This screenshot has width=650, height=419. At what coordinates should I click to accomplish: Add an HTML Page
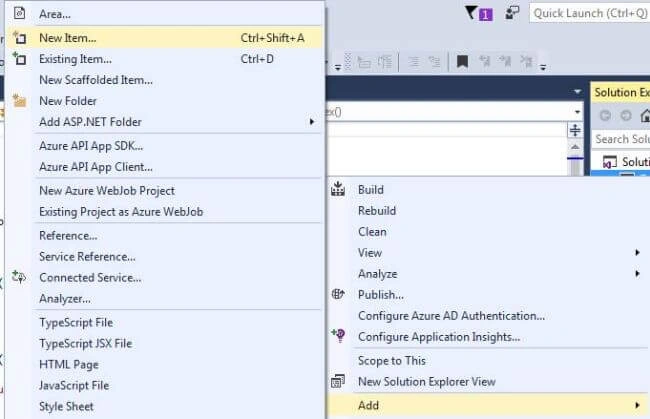coord(164,365)
